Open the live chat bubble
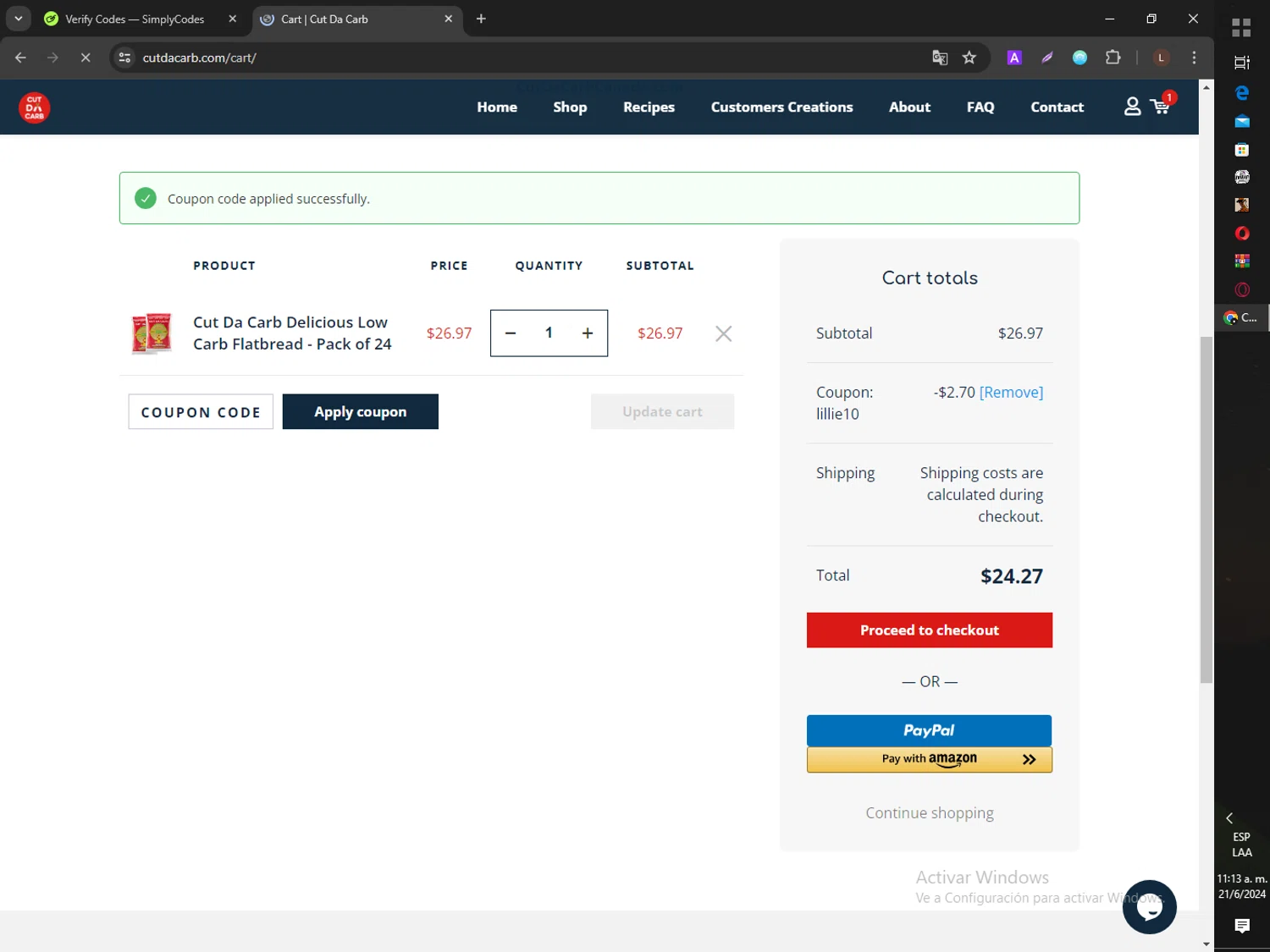 (x=1149, y=907)
